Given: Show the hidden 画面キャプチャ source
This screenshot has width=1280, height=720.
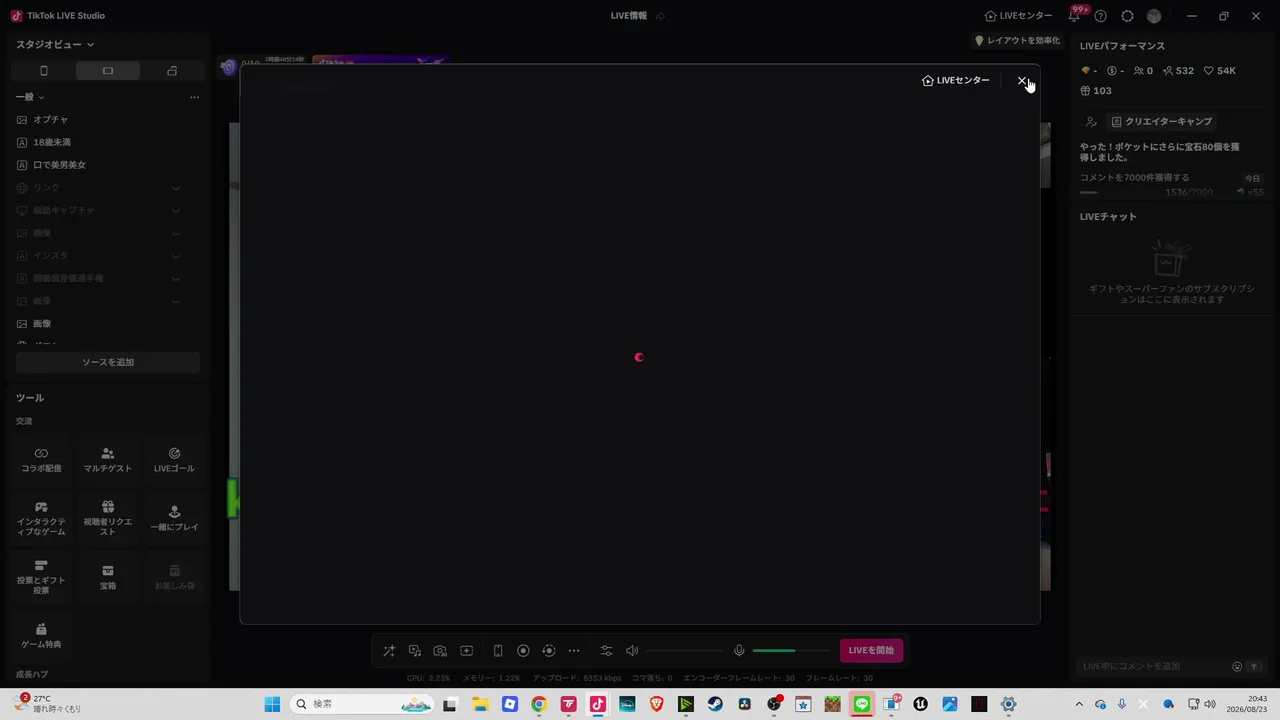Looking at the screenshot, I should point(176,210).
